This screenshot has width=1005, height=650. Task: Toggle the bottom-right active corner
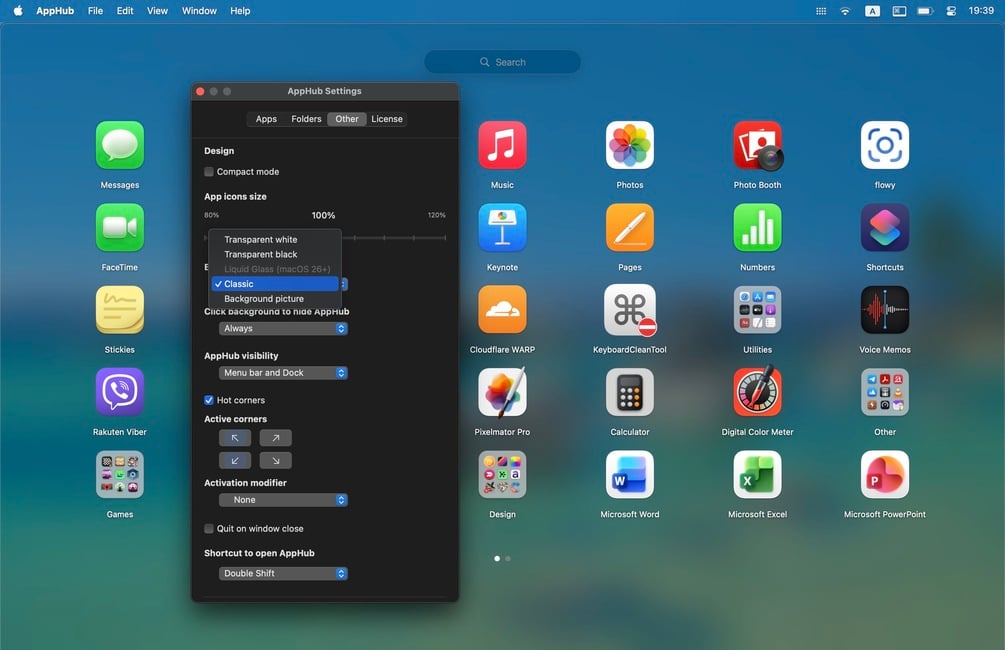coord(276,460)
